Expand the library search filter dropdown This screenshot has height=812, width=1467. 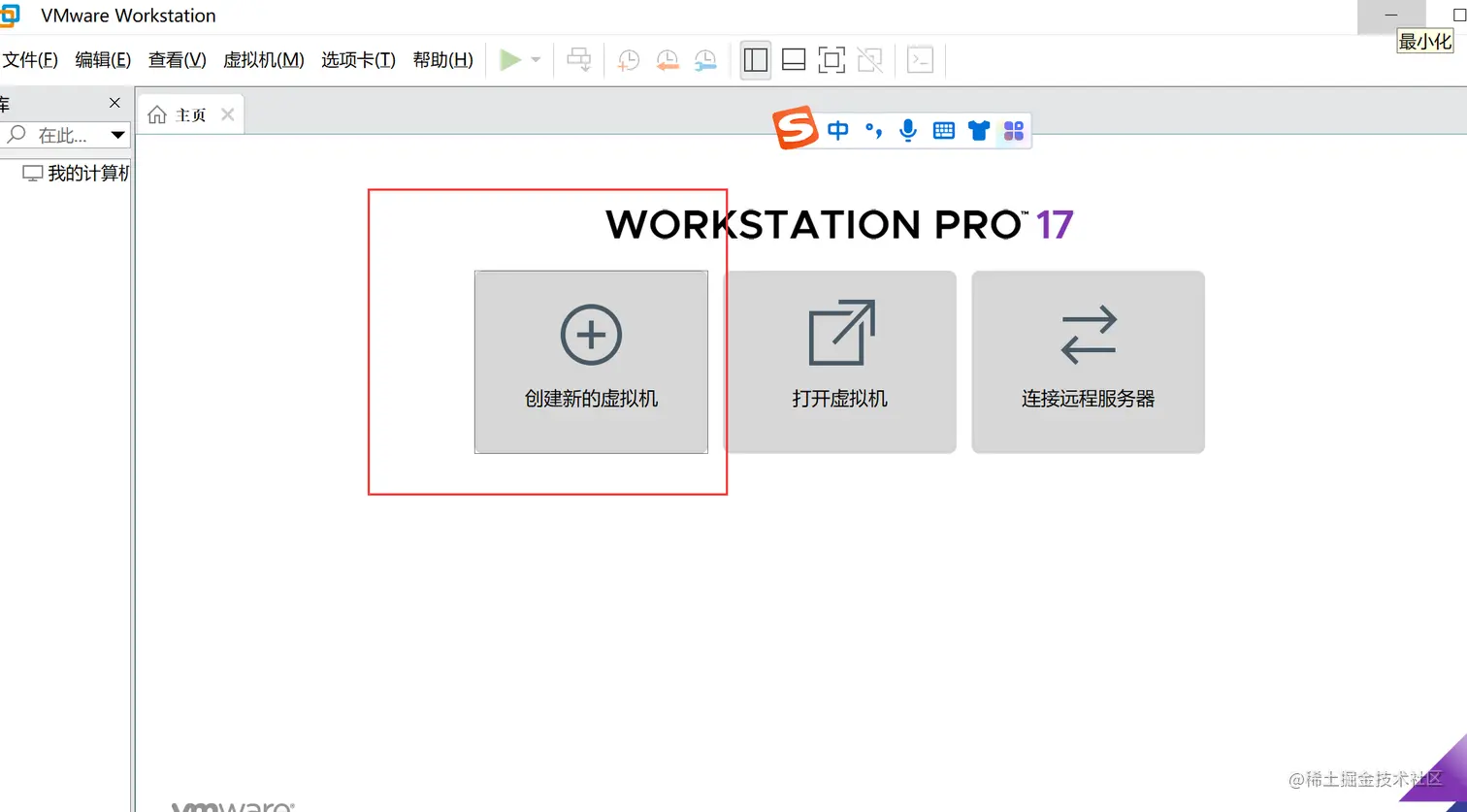tap(117, 135)
